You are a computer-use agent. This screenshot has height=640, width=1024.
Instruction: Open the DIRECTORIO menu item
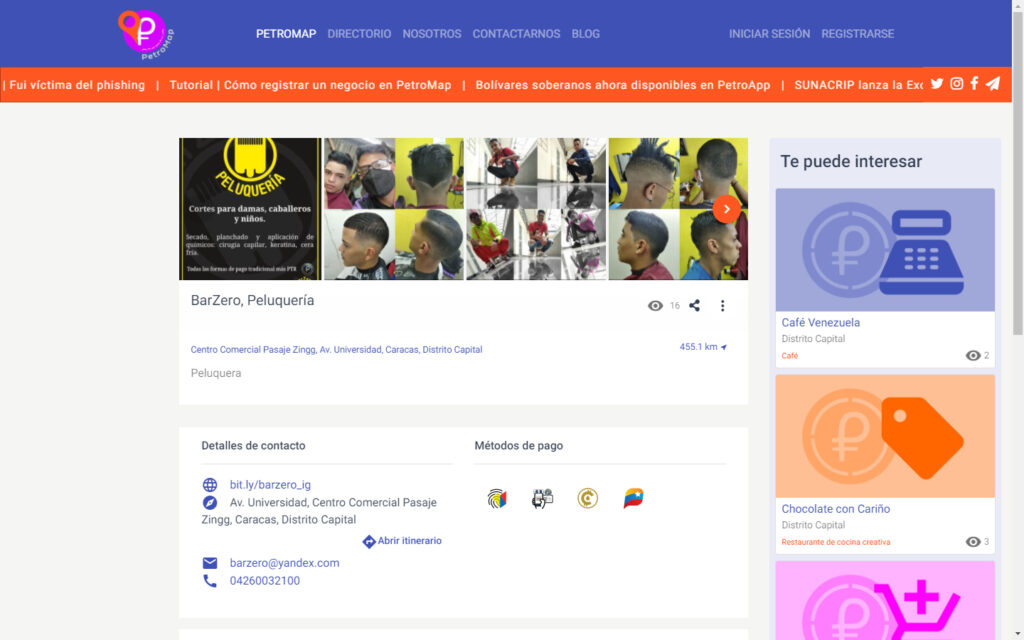tap(359, 34)
